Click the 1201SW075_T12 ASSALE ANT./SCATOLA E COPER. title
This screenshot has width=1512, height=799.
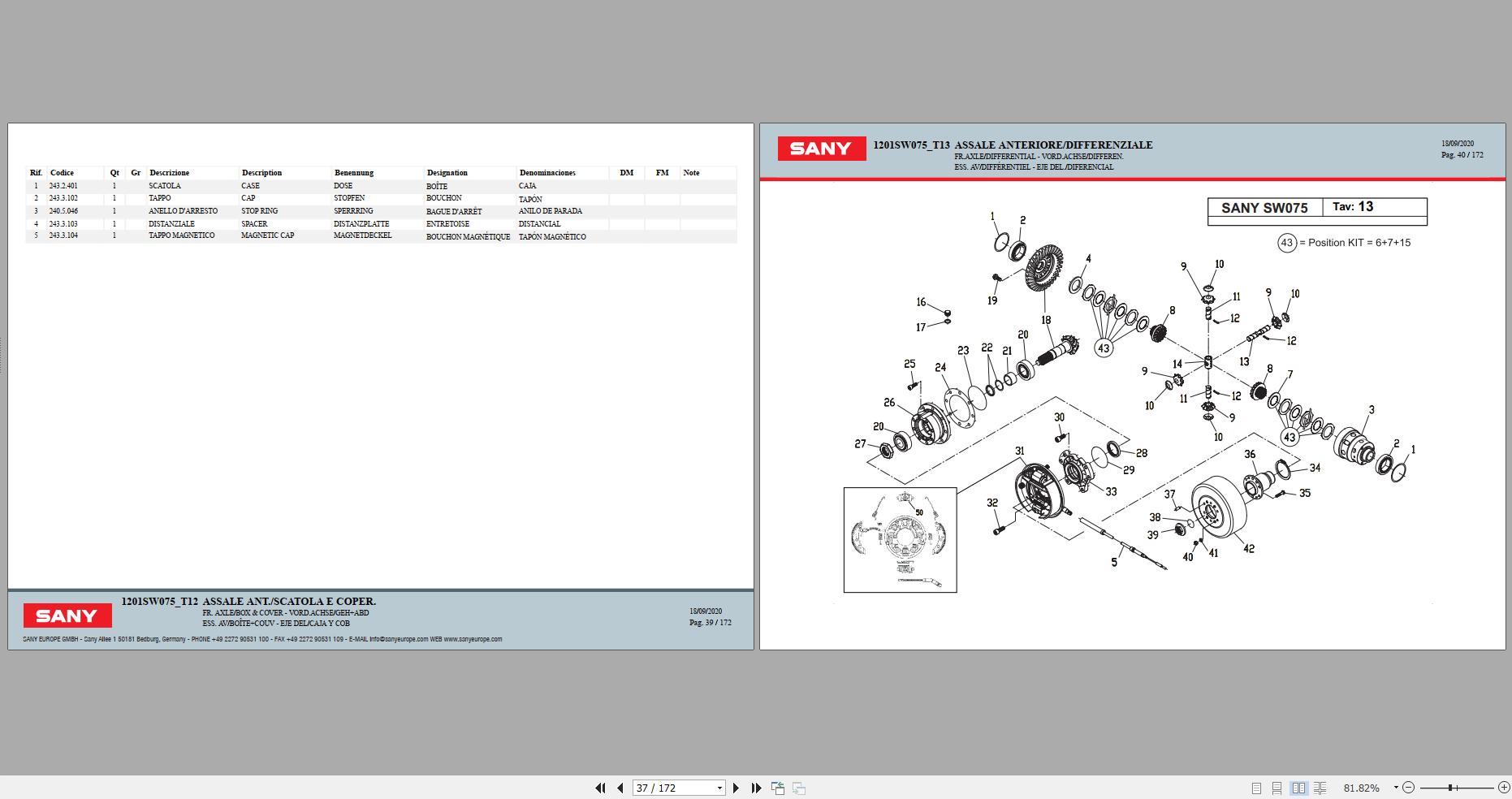248,602
